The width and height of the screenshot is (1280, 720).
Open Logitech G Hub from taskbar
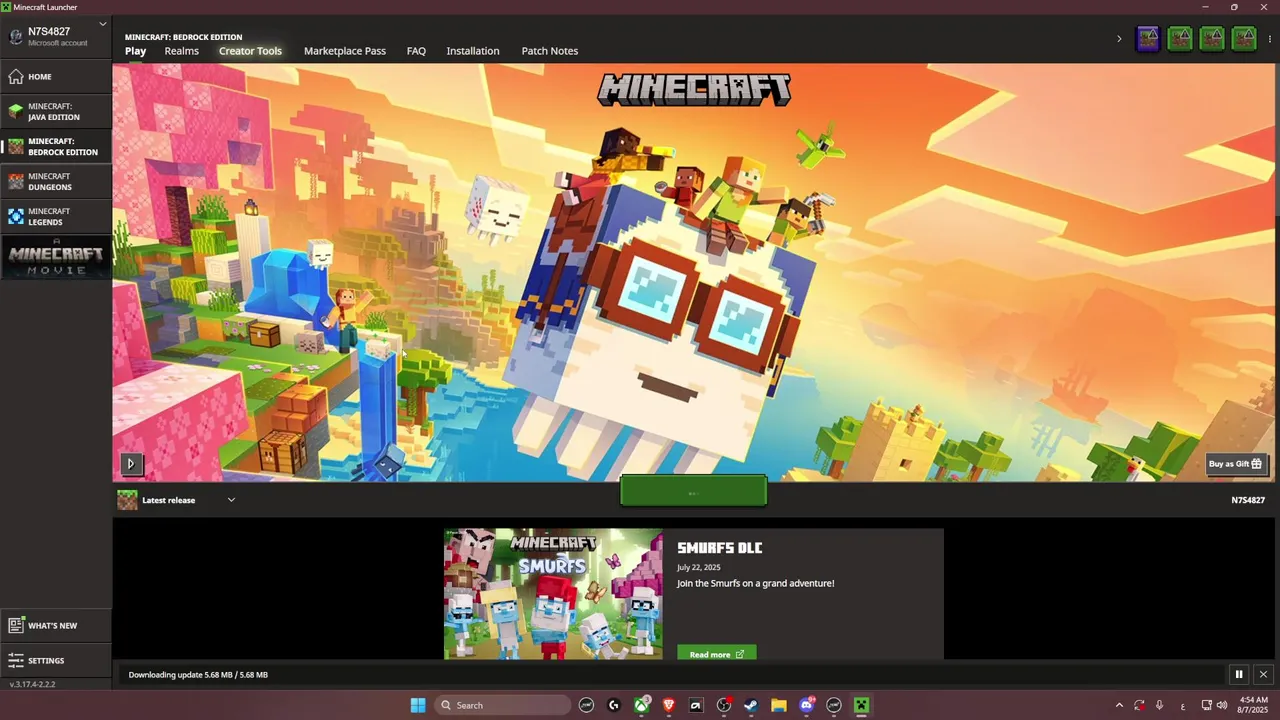click(x=614, y=705)
